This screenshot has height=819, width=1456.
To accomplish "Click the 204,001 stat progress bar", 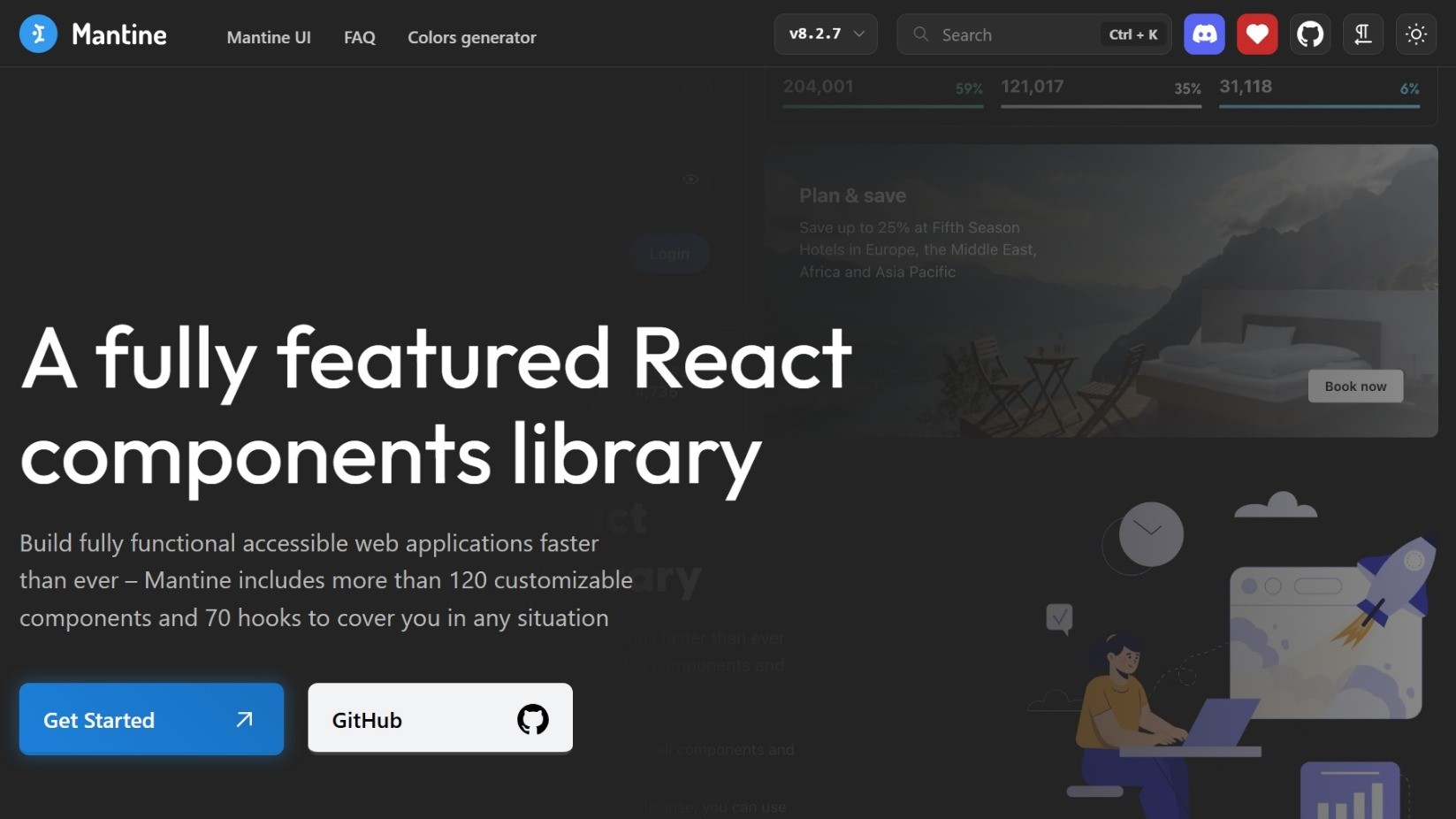I will 883,106.
